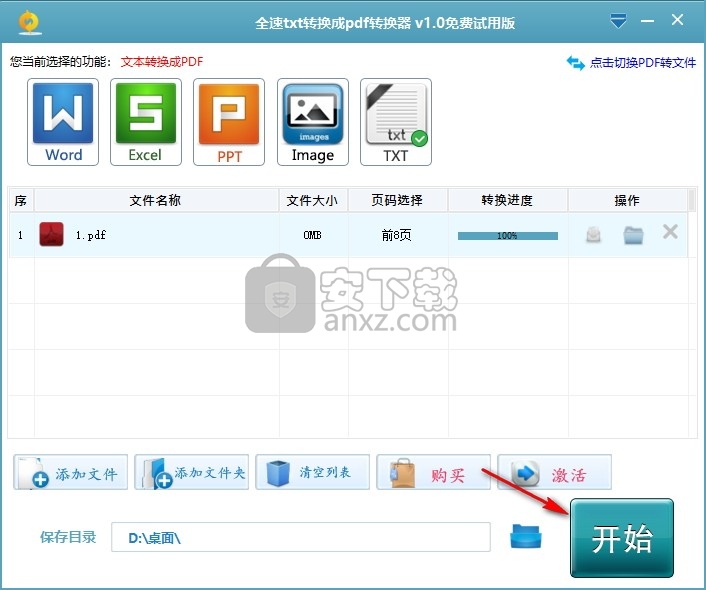Viewport: 706px width, 590px height.
Task: Click the 页码选择 column header
Action: (397, 200)
